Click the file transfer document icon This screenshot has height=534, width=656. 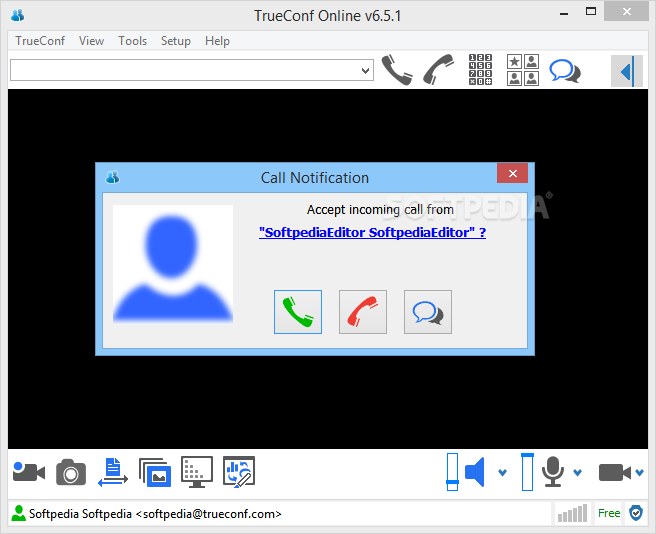tap(113, 472)
